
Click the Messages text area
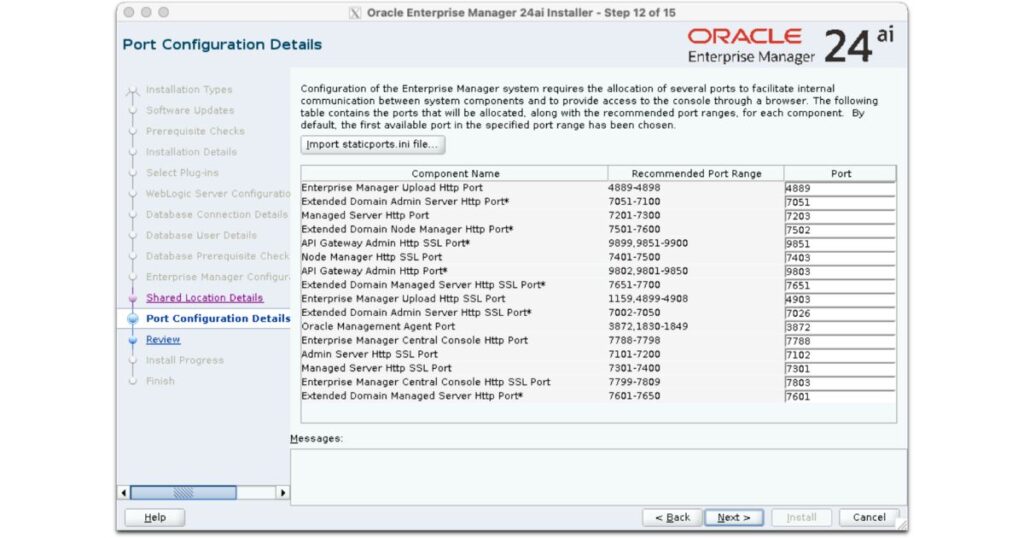pos(598,477)
